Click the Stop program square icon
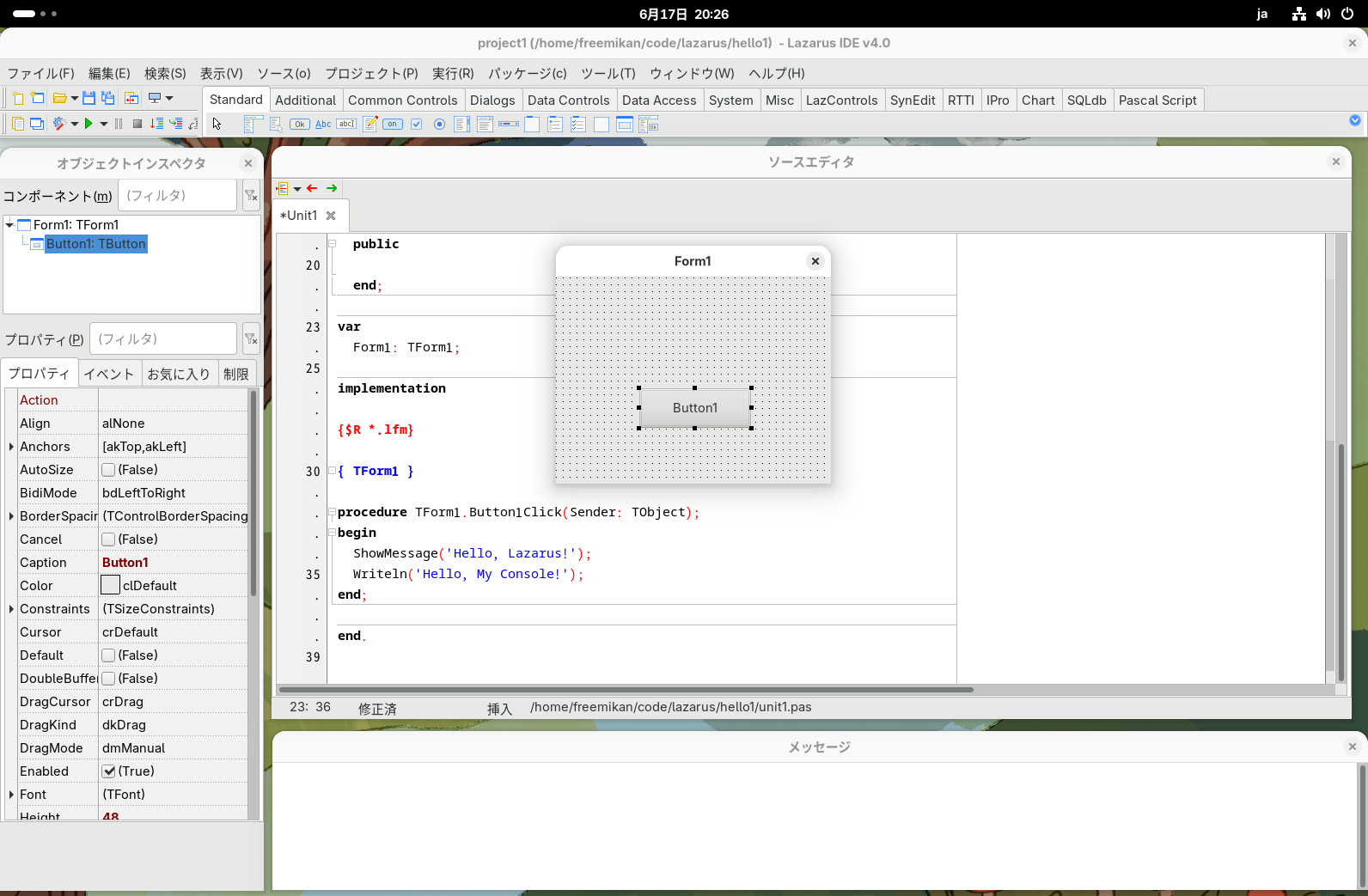 pyautogui.click(x=137, y=124)
